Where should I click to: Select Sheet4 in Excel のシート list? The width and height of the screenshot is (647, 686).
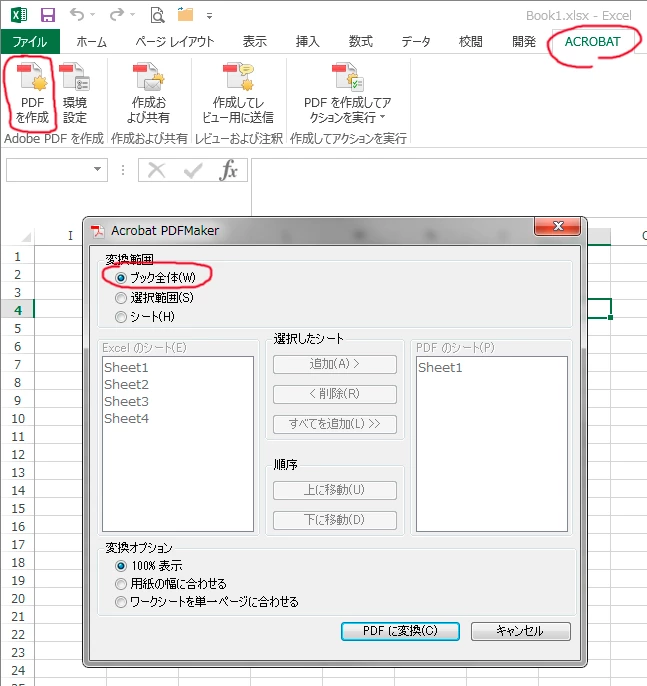click(126, 419)
